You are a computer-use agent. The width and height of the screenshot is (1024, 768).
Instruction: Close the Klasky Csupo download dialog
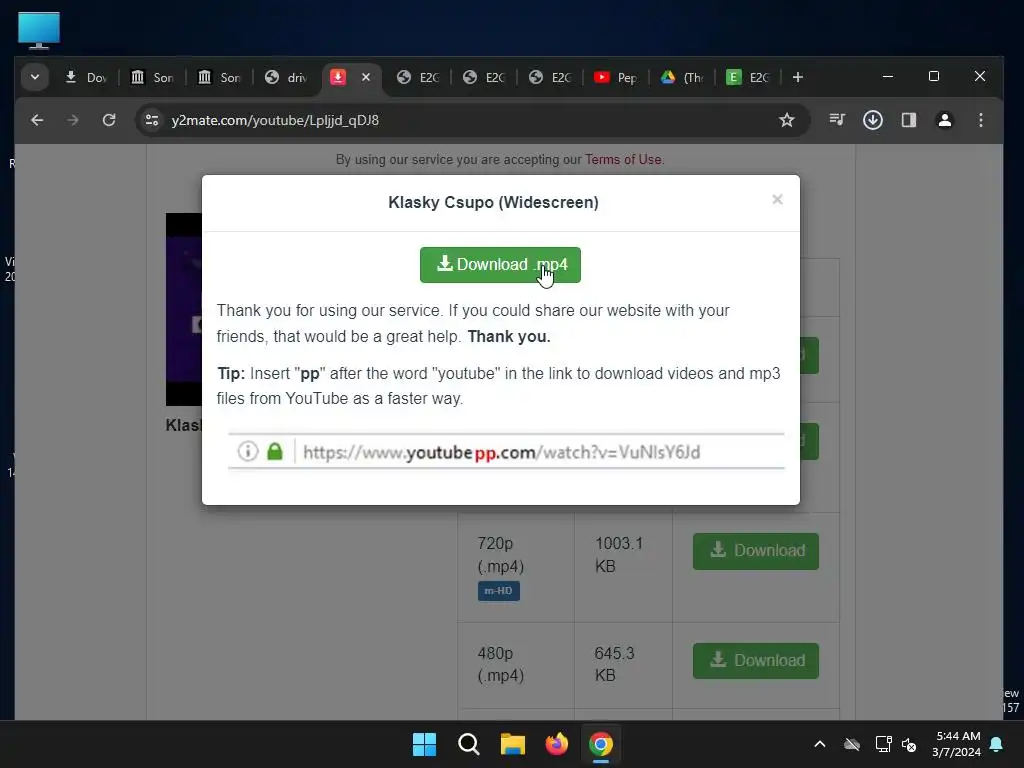pos(777,199)
